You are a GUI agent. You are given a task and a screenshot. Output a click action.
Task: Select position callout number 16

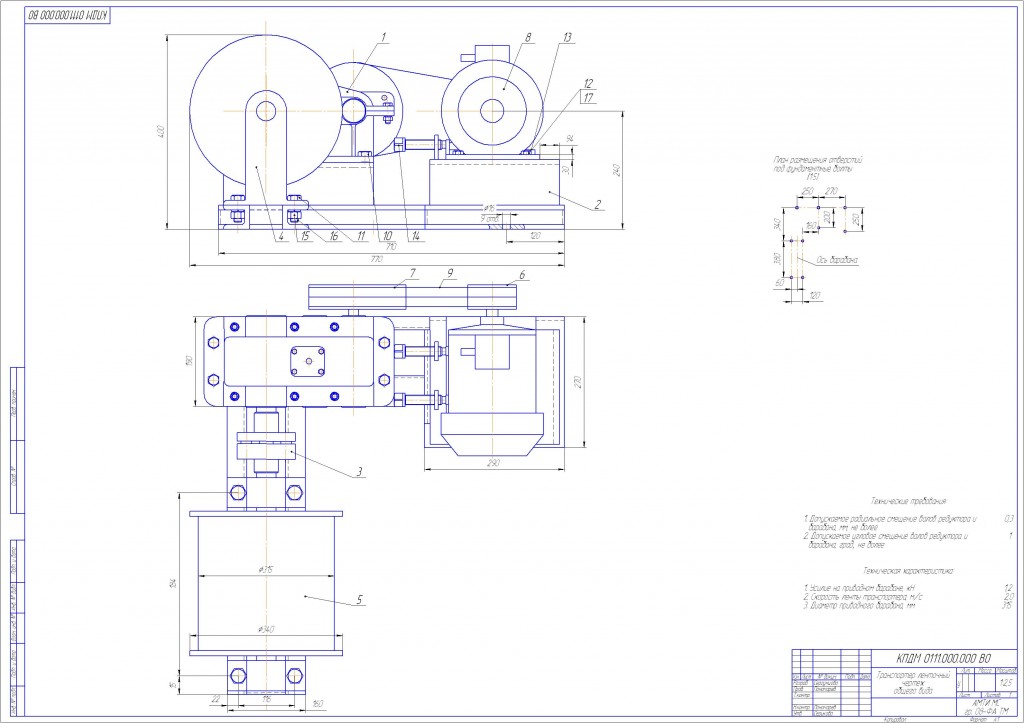pos(334,236)
